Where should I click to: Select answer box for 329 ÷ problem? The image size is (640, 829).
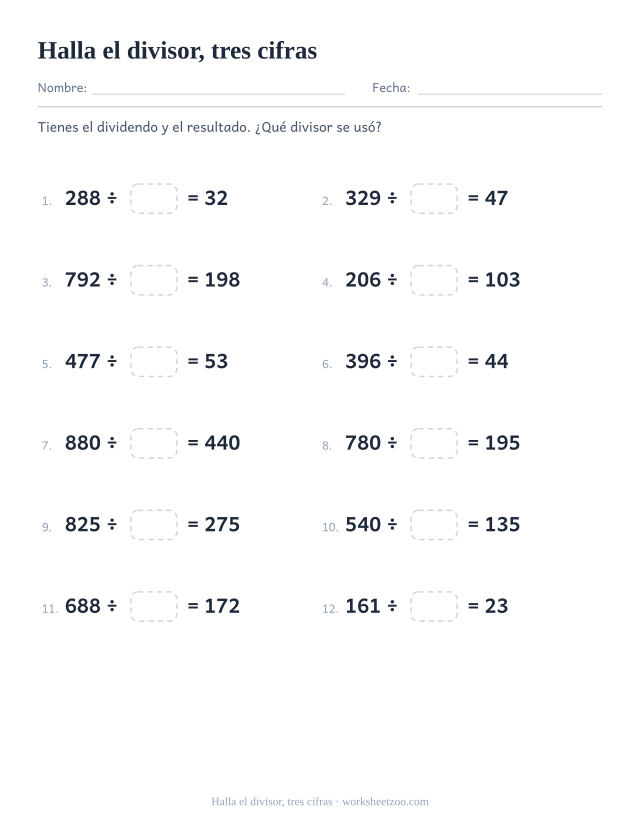(x=434, y=199)
